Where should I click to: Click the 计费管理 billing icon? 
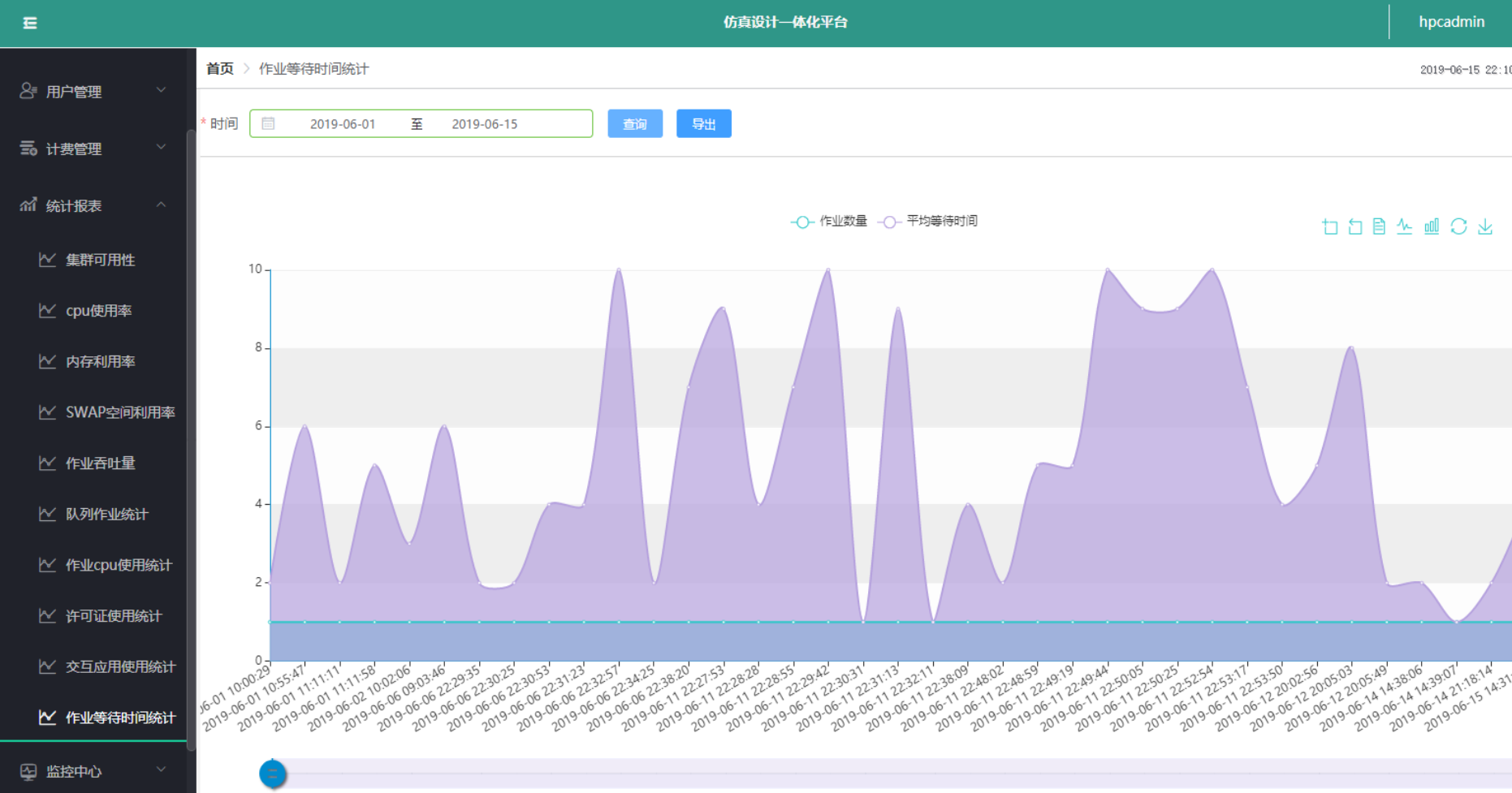click(x=28, y=148)
